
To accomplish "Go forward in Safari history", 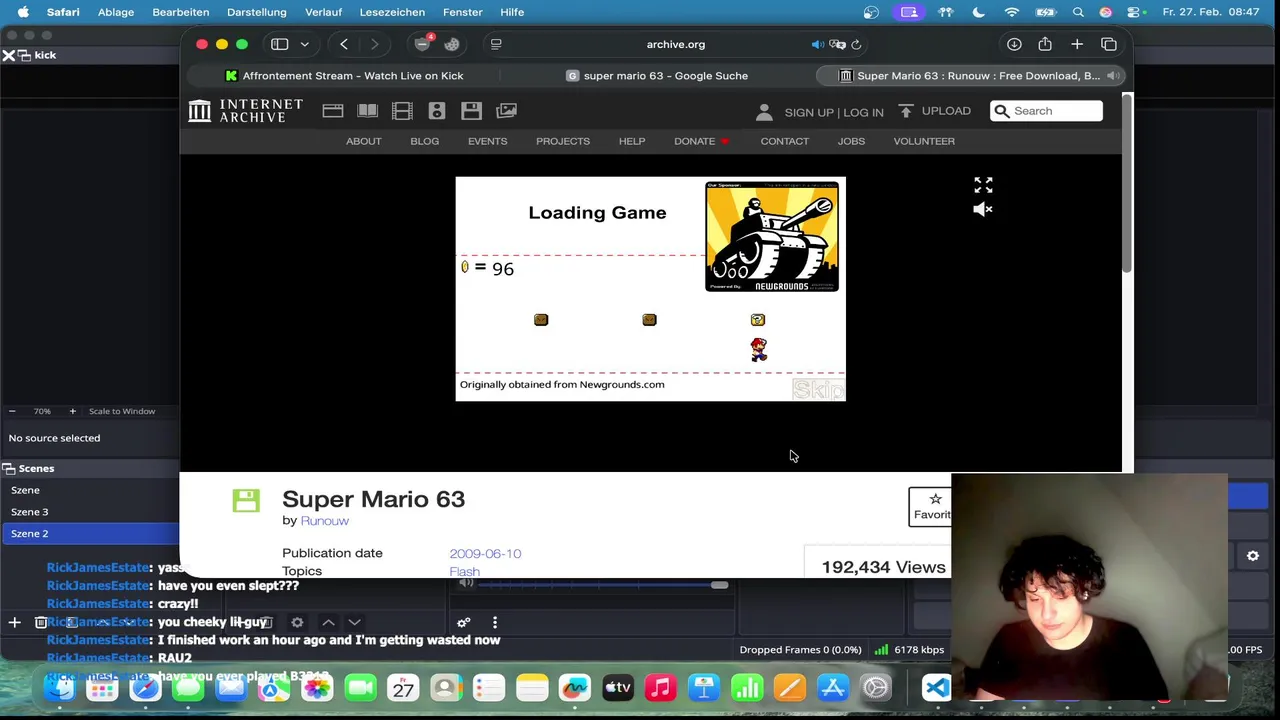I will click(x=374, y=44).
